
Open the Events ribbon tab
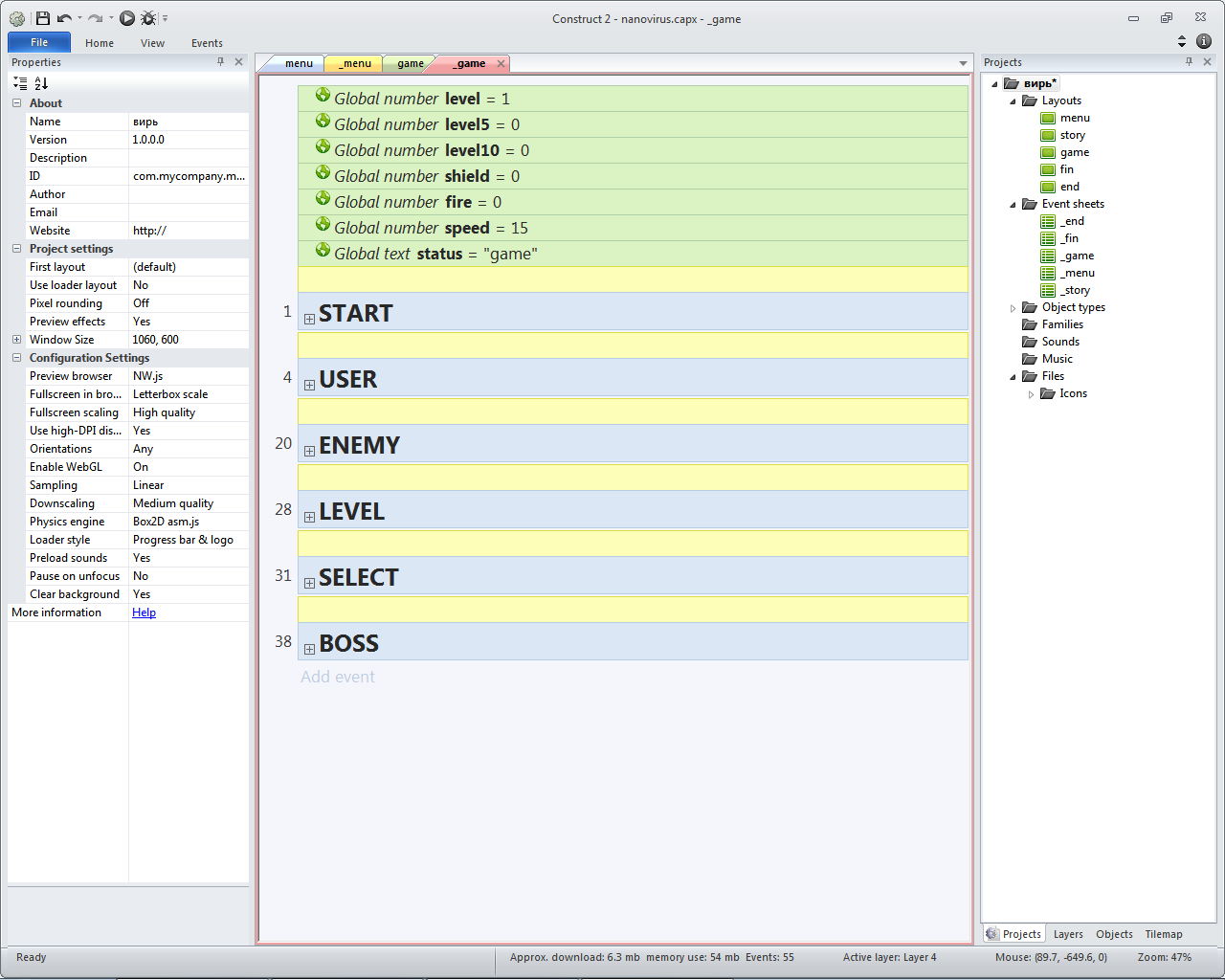(207, 43)
